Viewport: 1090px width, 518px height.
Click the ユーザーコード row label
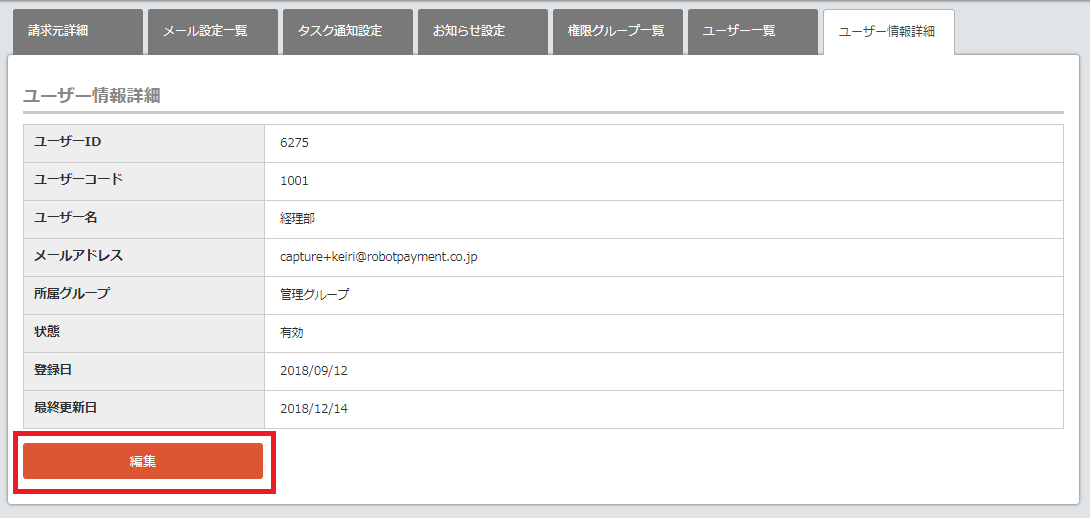[79, 180]
